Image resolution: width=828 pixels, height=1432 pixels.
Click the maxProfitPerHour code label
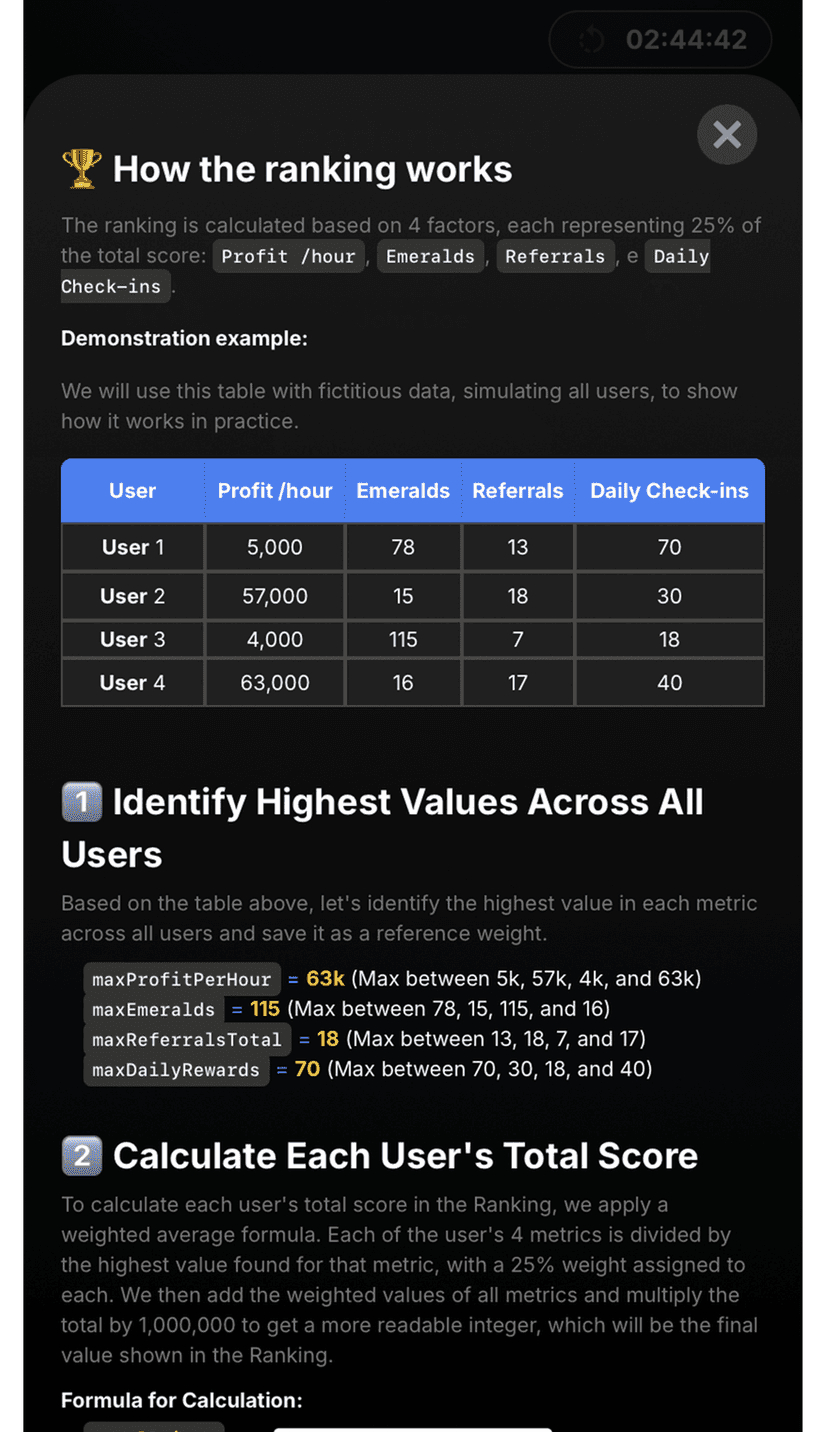(x=181, y=979)
